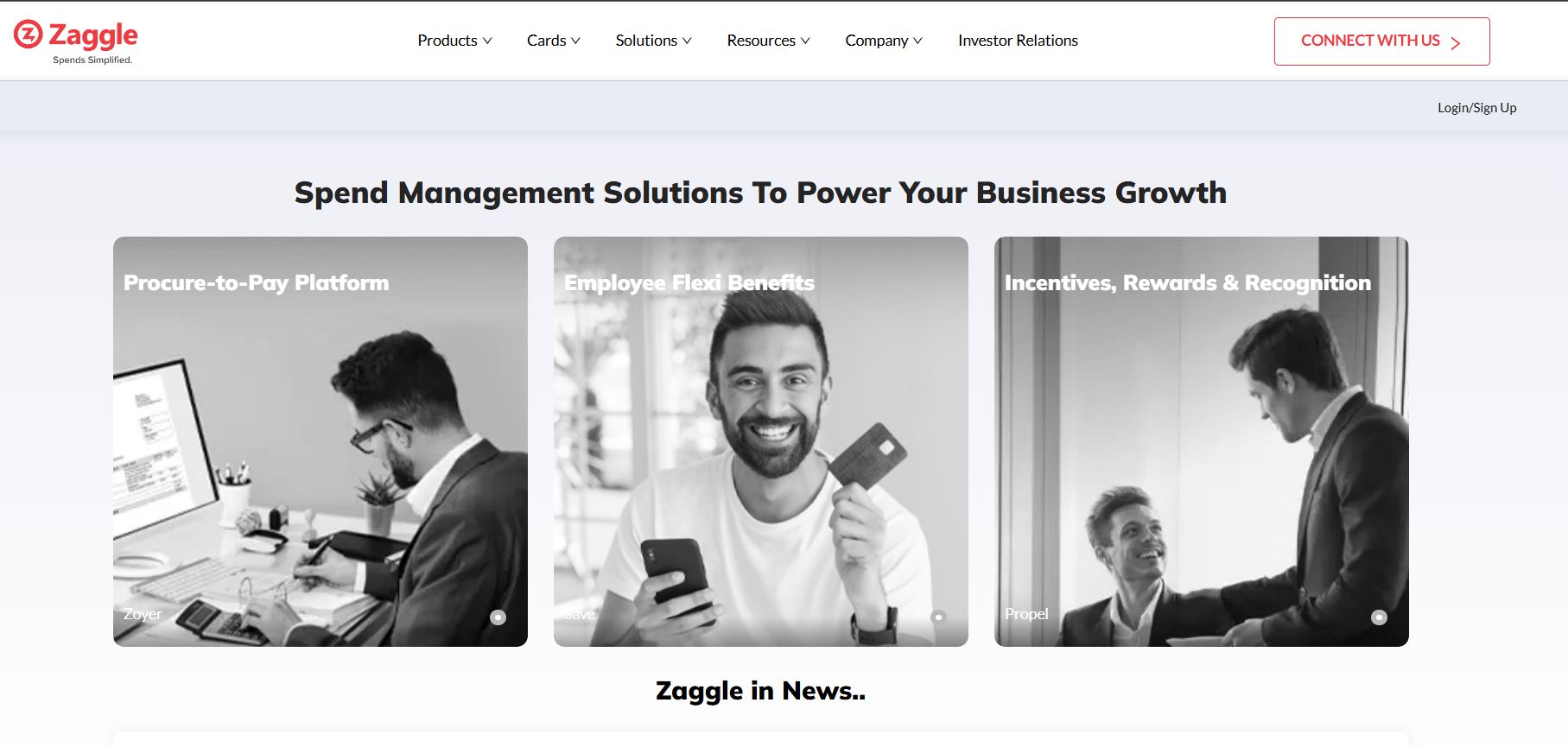Open Investor Relations menu item
Screen dimensions: 1568x747
(1018, 41)
